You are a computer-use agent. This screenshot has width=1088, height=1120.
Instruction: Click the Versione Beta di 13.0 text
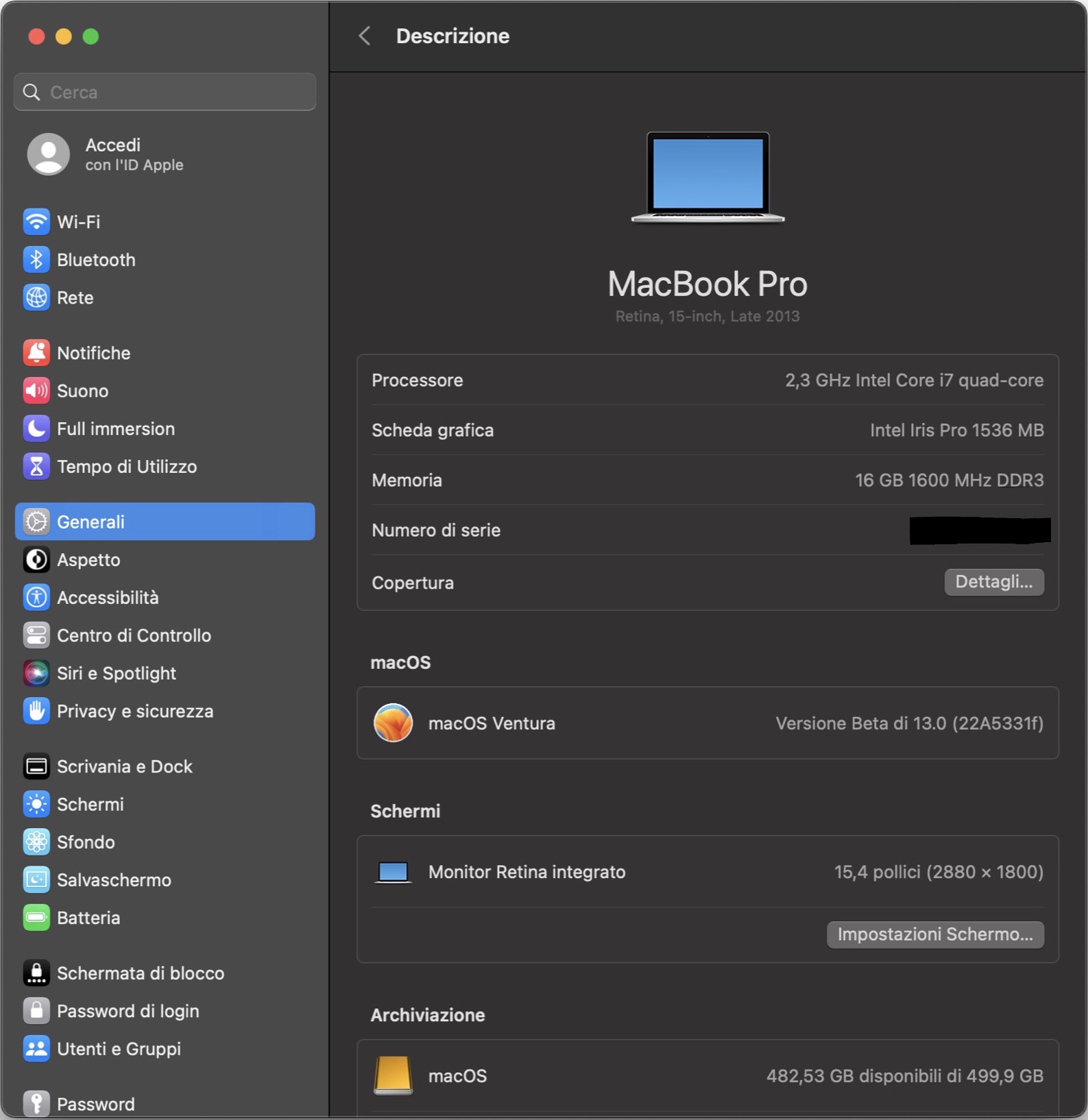click(910, 724)
